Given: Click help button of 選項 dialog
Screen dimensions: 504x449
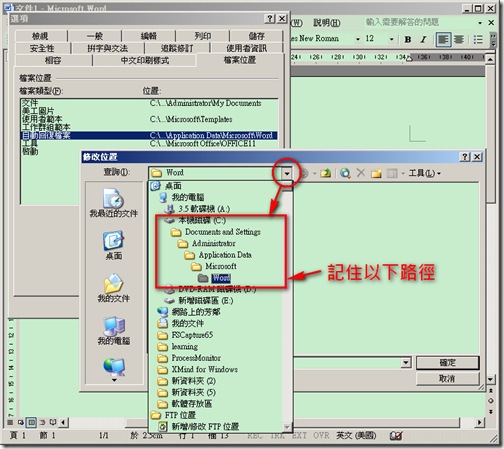Looking at the screenshot, I should pos(270,19).
